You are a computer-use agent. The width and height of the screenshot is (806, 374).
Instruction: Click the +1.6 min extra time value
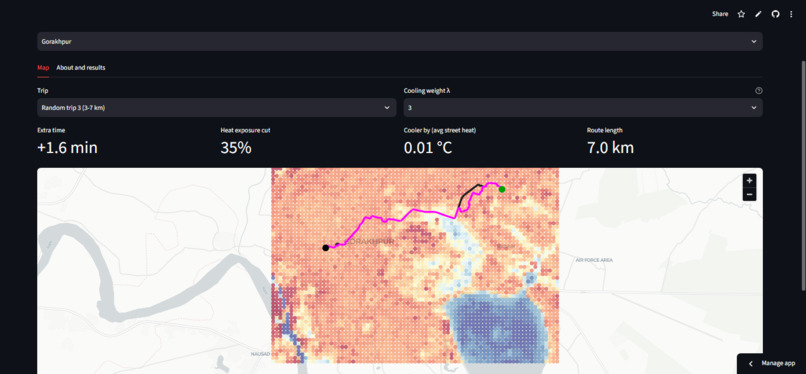coord(67,148)
